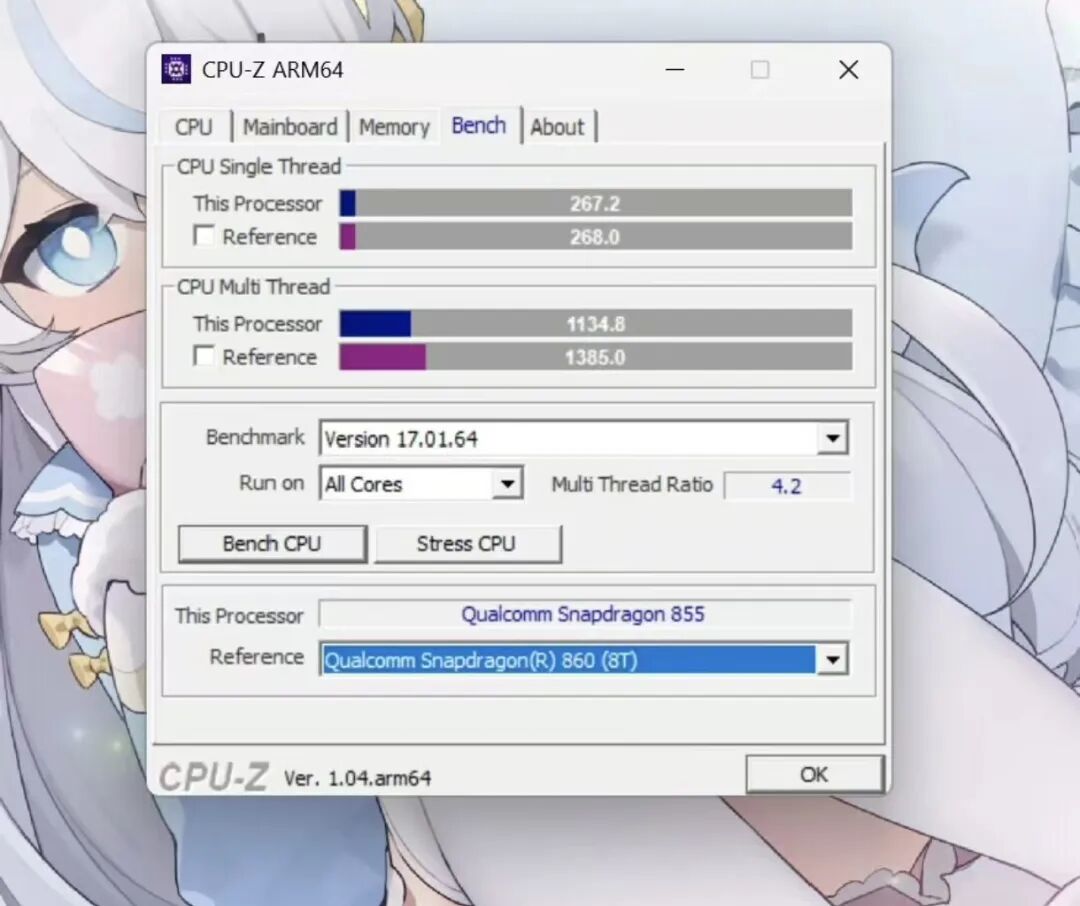Click the CPU-Z logo at bottom left

point(213,777)
